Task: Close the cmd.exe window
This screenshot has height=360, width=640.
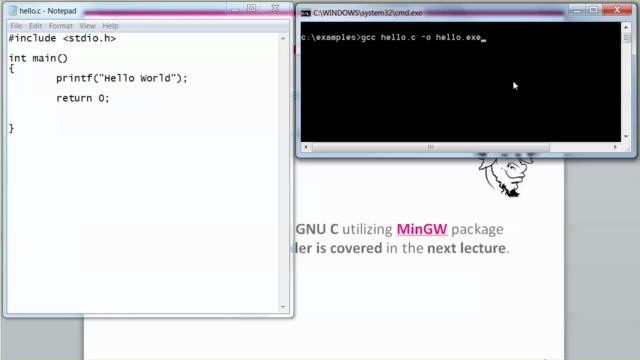Action: (617, 10)
